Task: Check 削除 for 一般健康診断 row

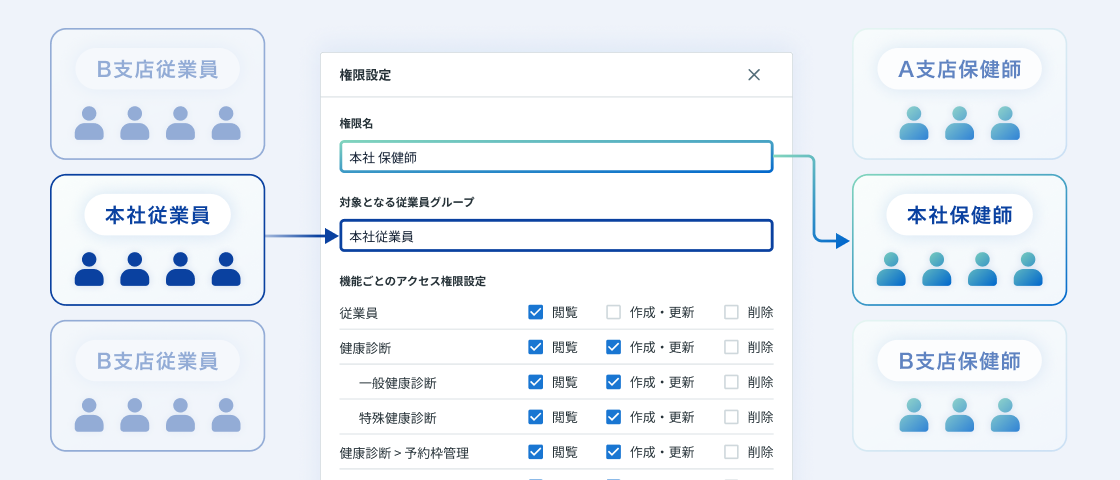Action: pyautogui.click(x=731, y=382)
